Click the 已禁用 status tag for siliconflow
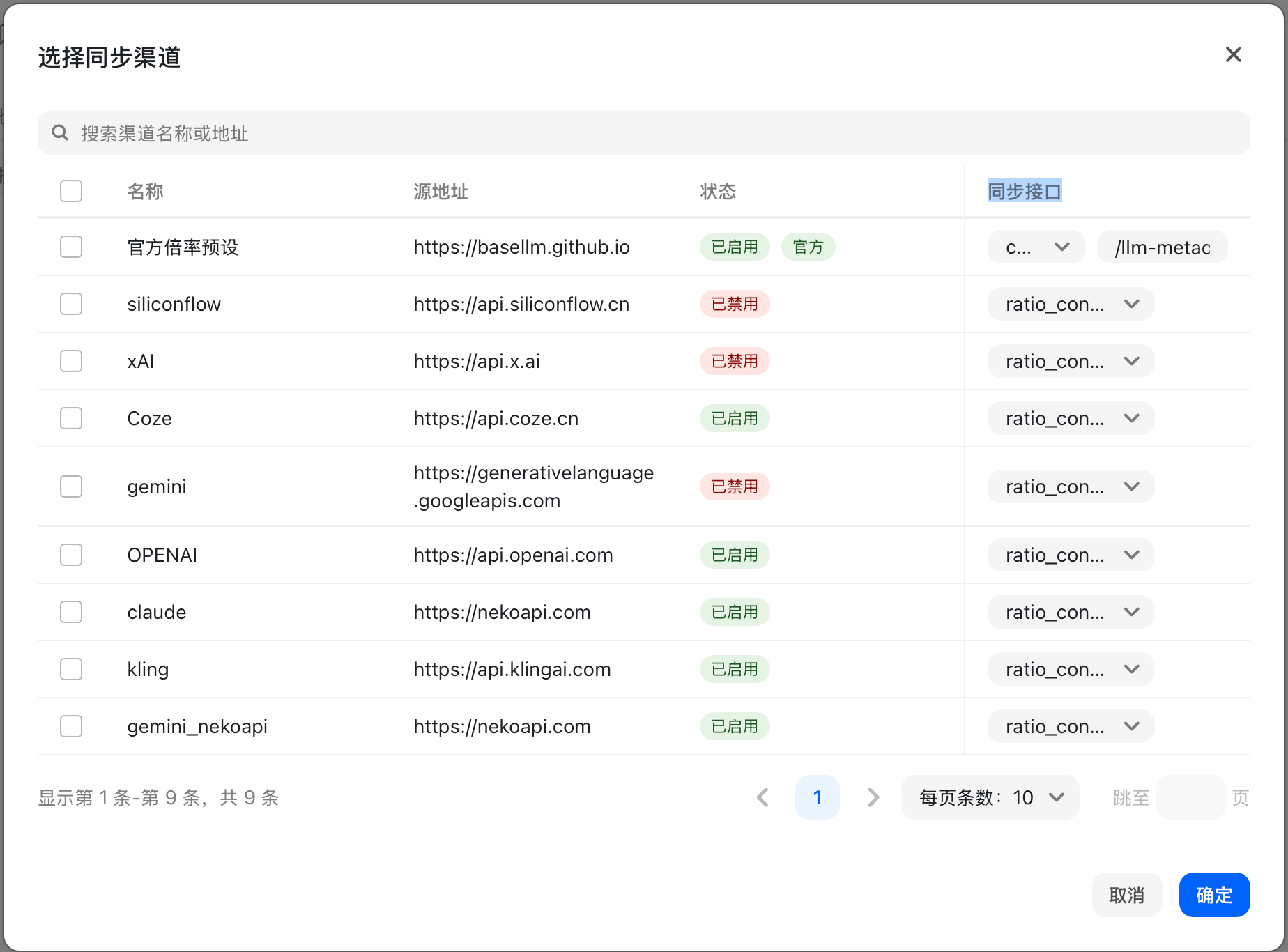Viewport: 1288px width, 952px height. [734, 304]
